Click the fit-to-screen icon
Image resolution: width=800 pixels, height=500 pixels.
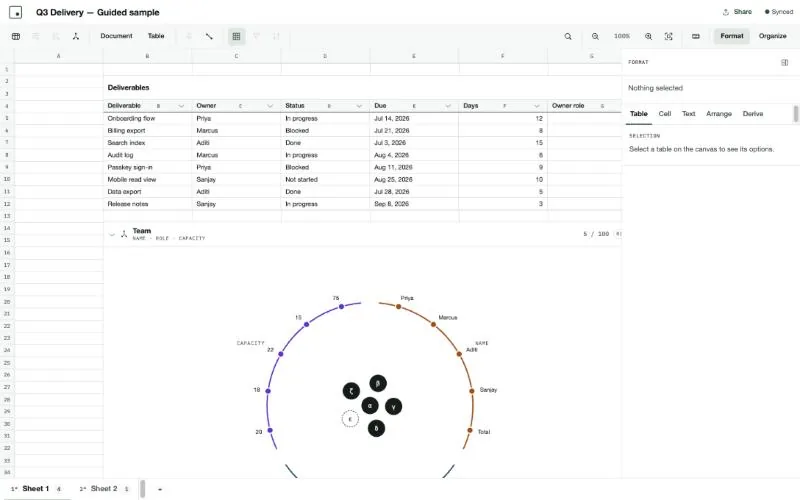669,36
